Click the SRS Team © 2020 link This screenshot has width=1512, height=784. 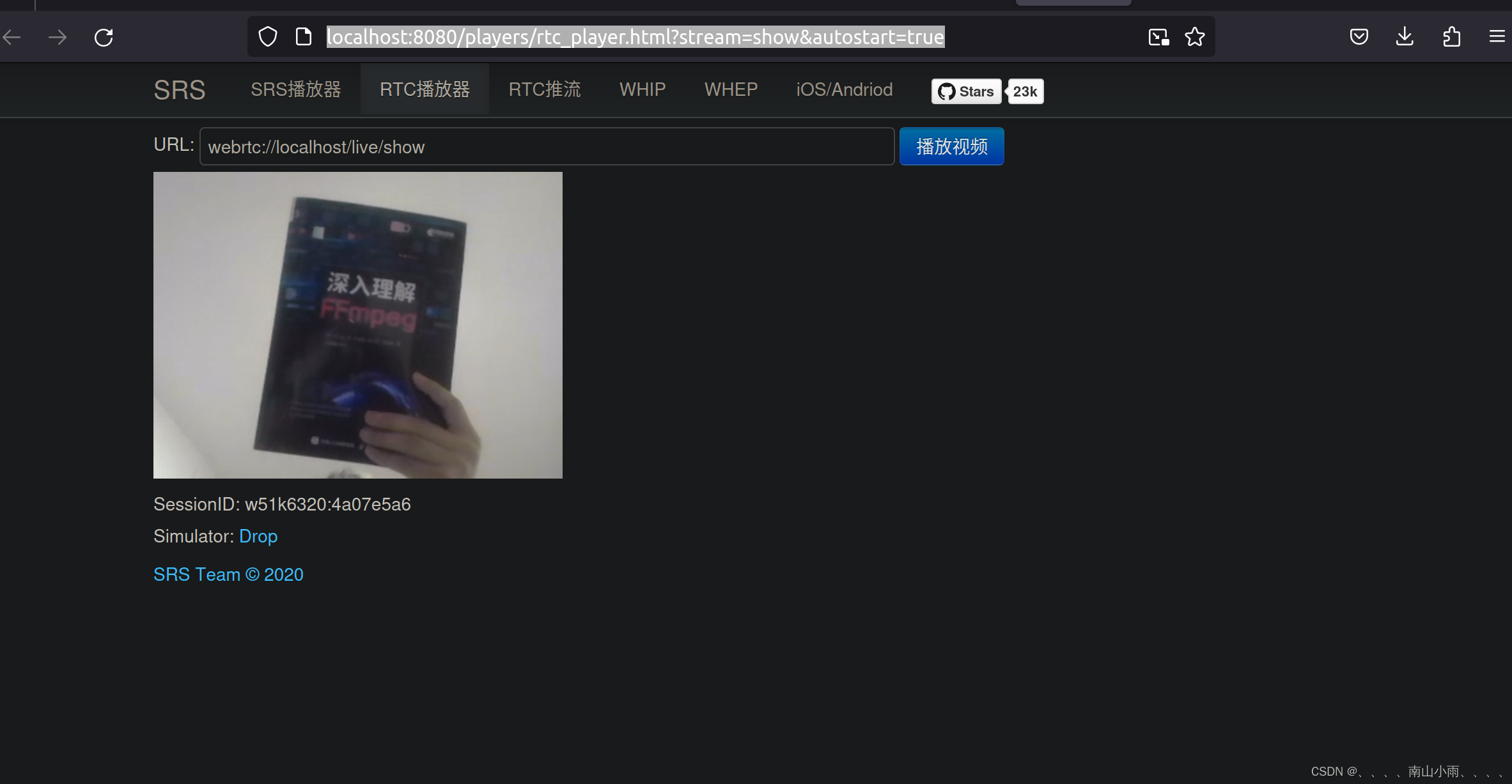pyautogui.click(x=228, y=574)
